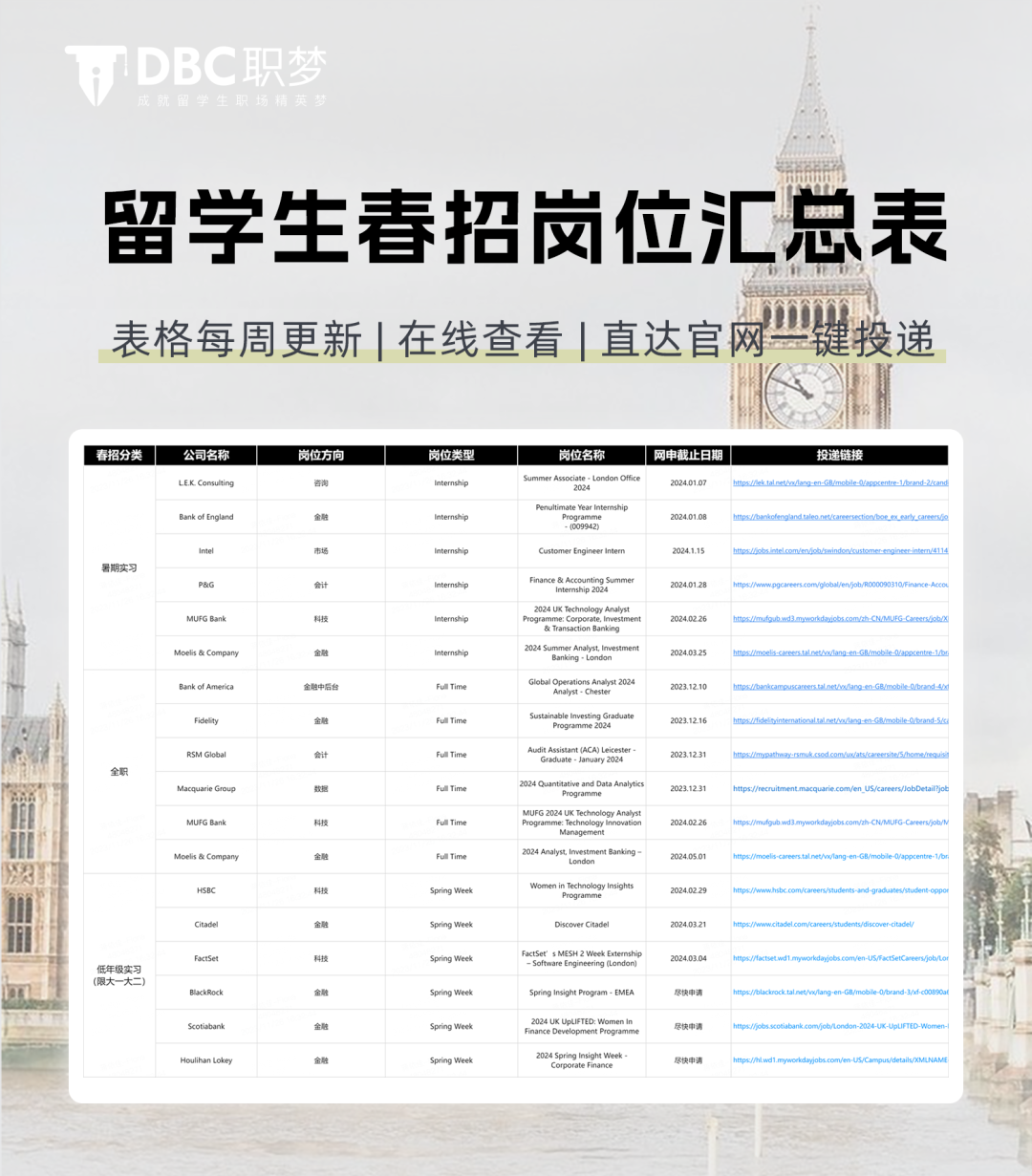Follow the mypathway-rsmuk.csod.com link
This screenshot has width=1032, height=1176.
click(840, 755)
